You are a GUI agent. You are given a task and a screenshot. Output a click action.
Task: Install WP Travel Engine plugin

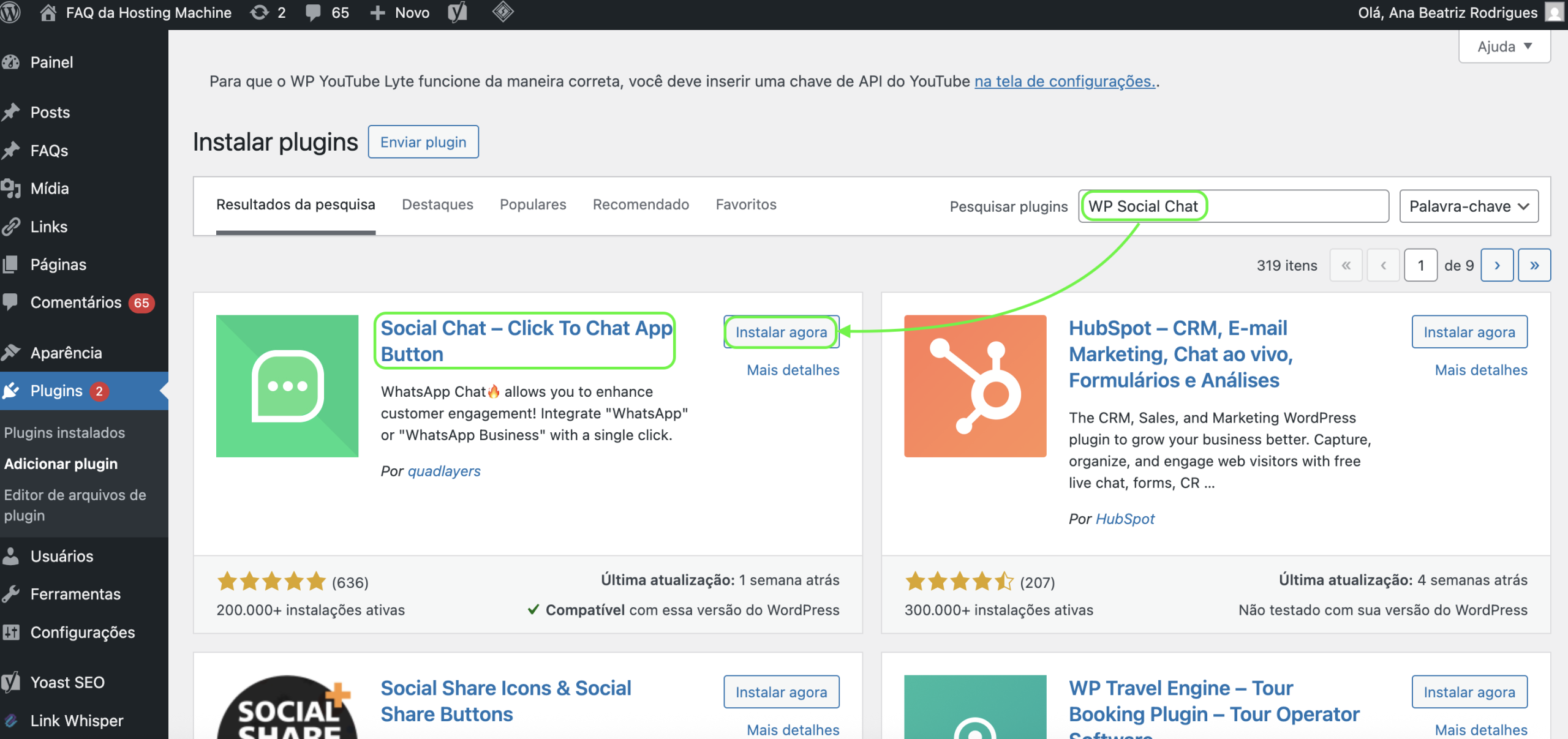point(1469,692)
